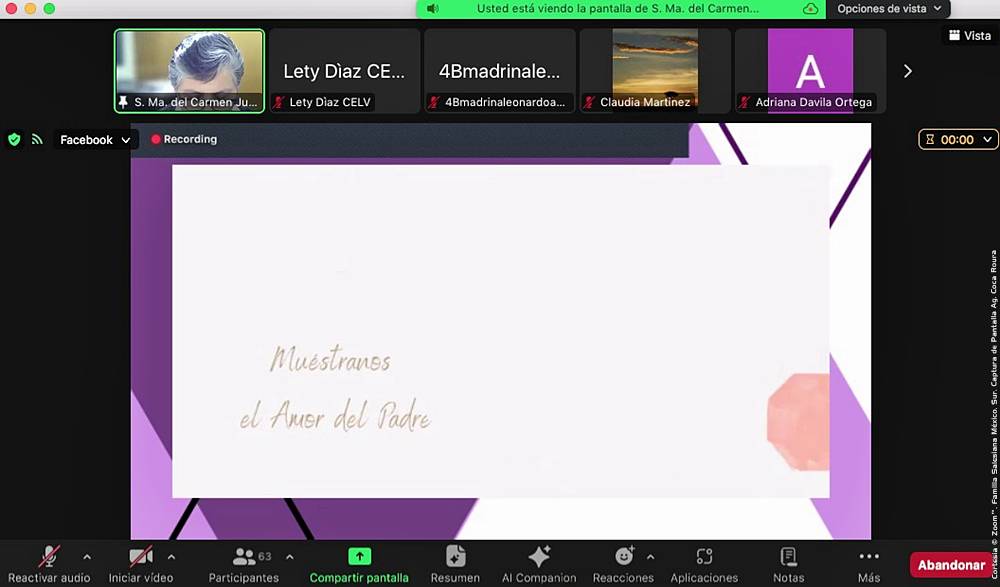1000x587 pixels.
Task: Open the Aplicaciones panel
Action: click(x=704, y=564)
